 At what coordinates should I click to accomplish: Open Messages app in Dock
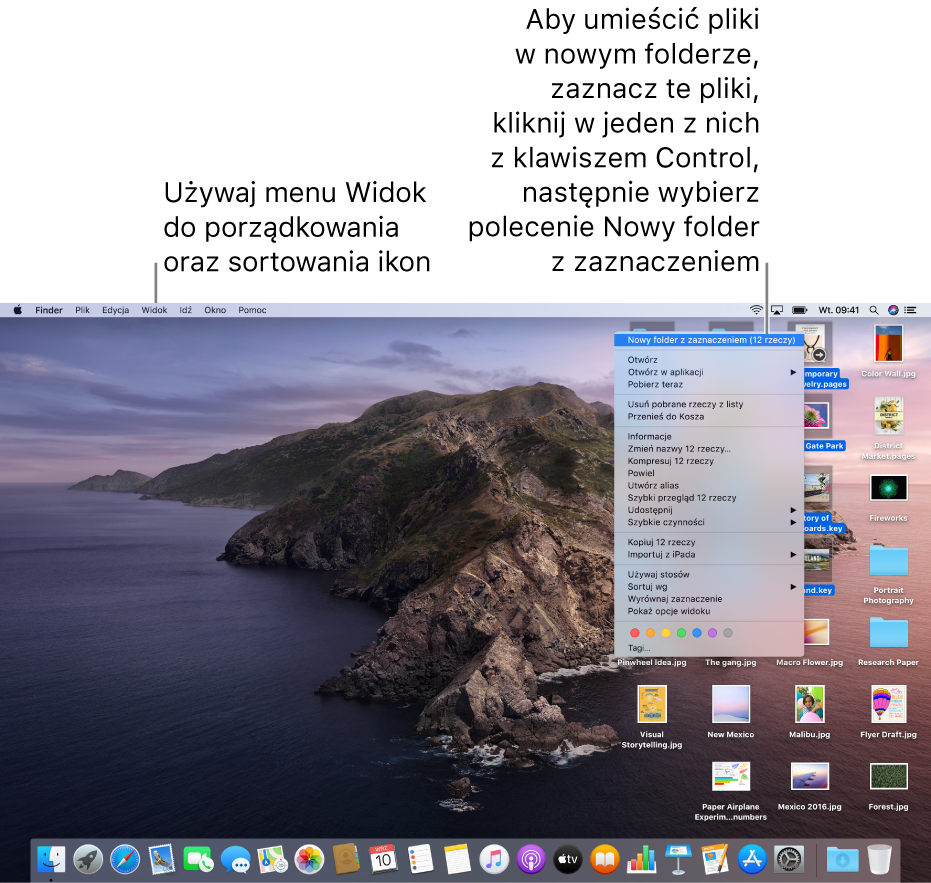click(x=236, y=859)
